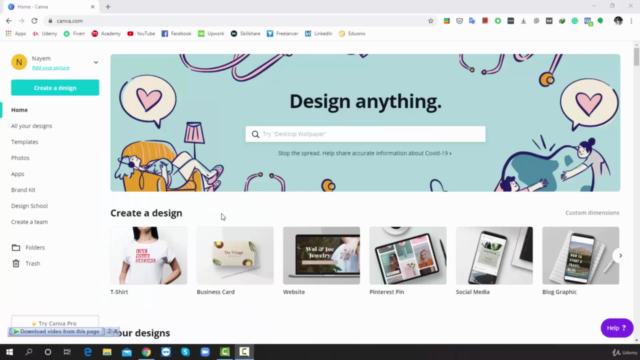Open the Academy bookmark
This screenshot has height=360, width=640.
click(106, 33)
